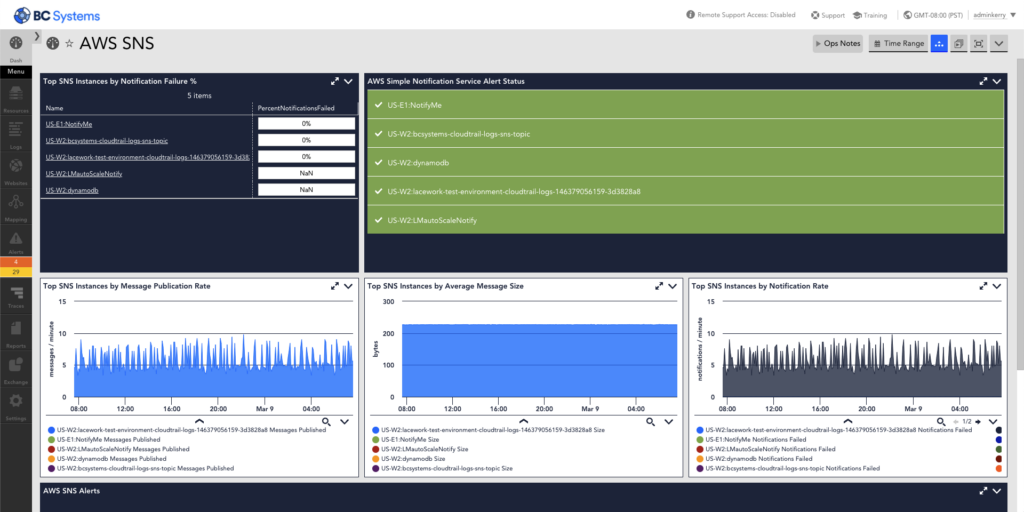The image size is (1024, 512).
Task: Enter fullscreen via the toolbar fullscreen icon
Action: tap(978, 44)
